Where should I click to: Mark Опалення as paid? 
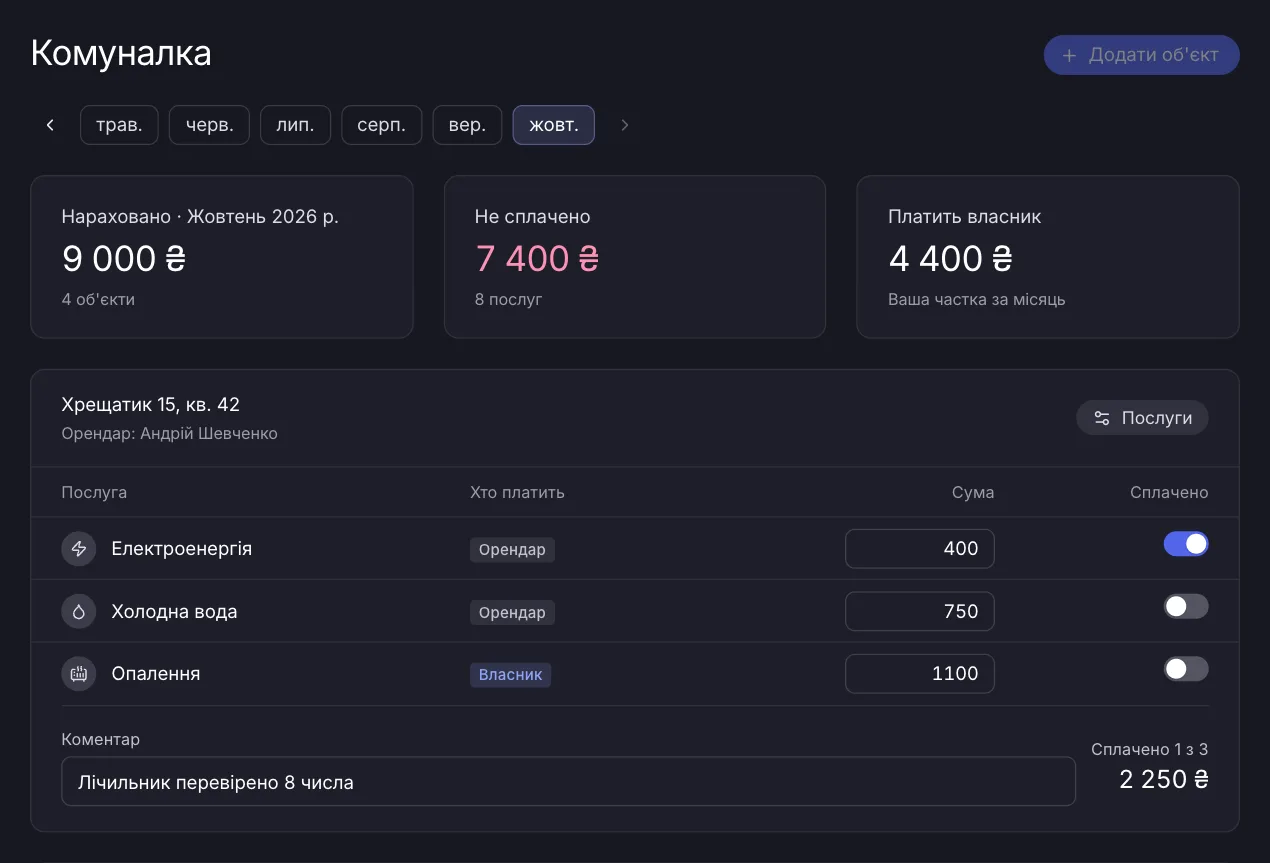[1186, 669]
